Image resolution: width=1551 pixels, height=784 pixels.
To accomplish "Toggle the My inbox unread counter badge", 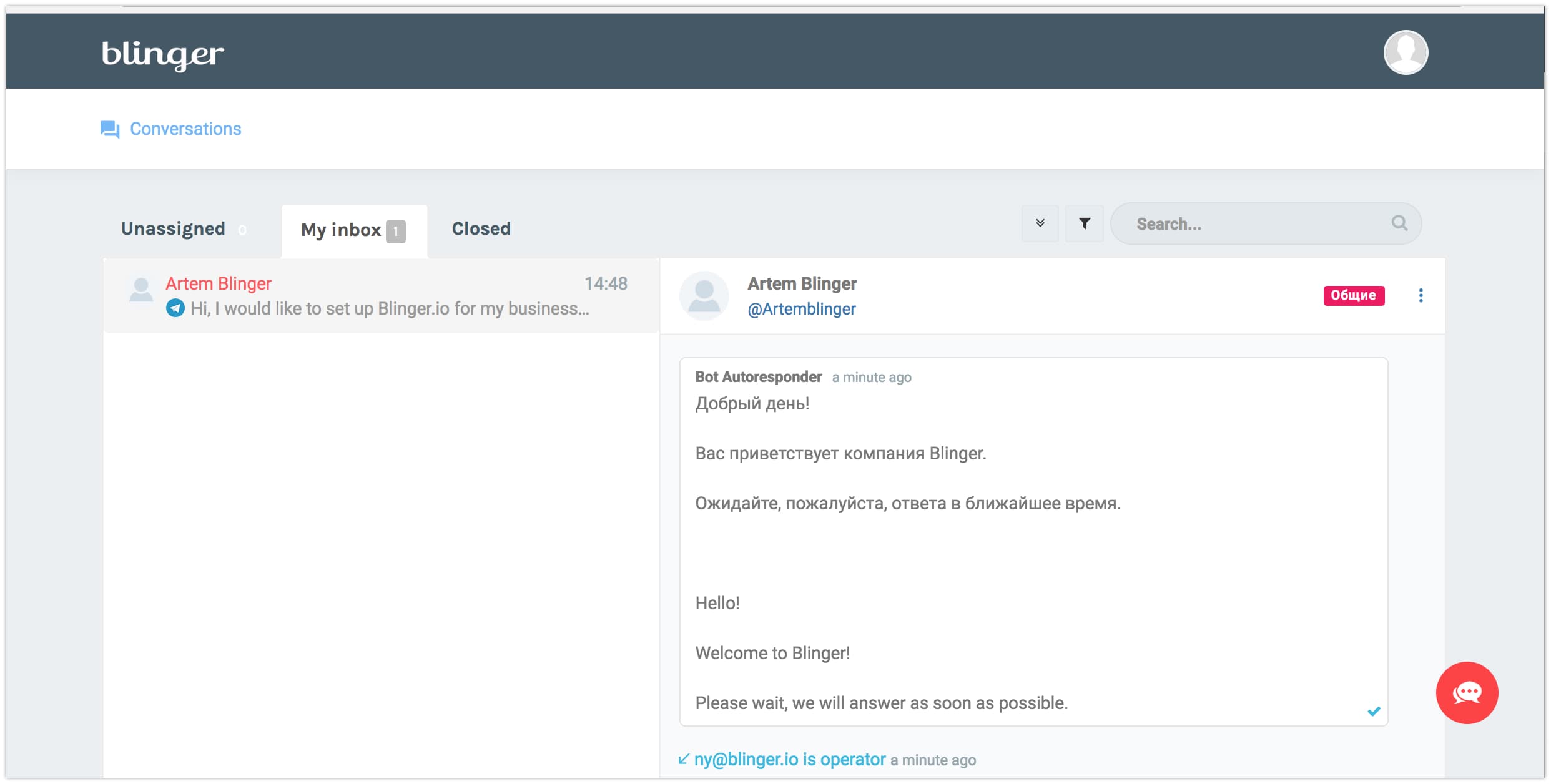I will [x=396, y=230].
